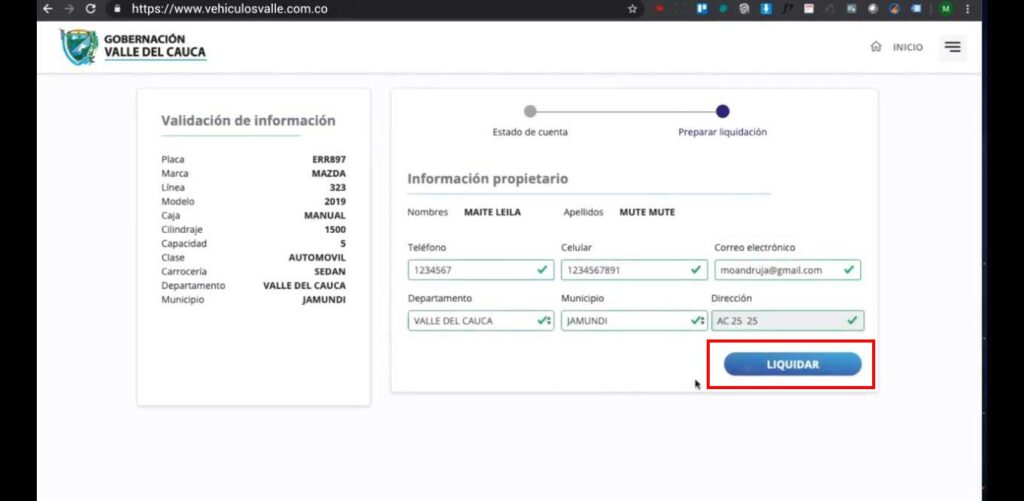Click the Teléfono input field
1024x501 pixels.
481,270
